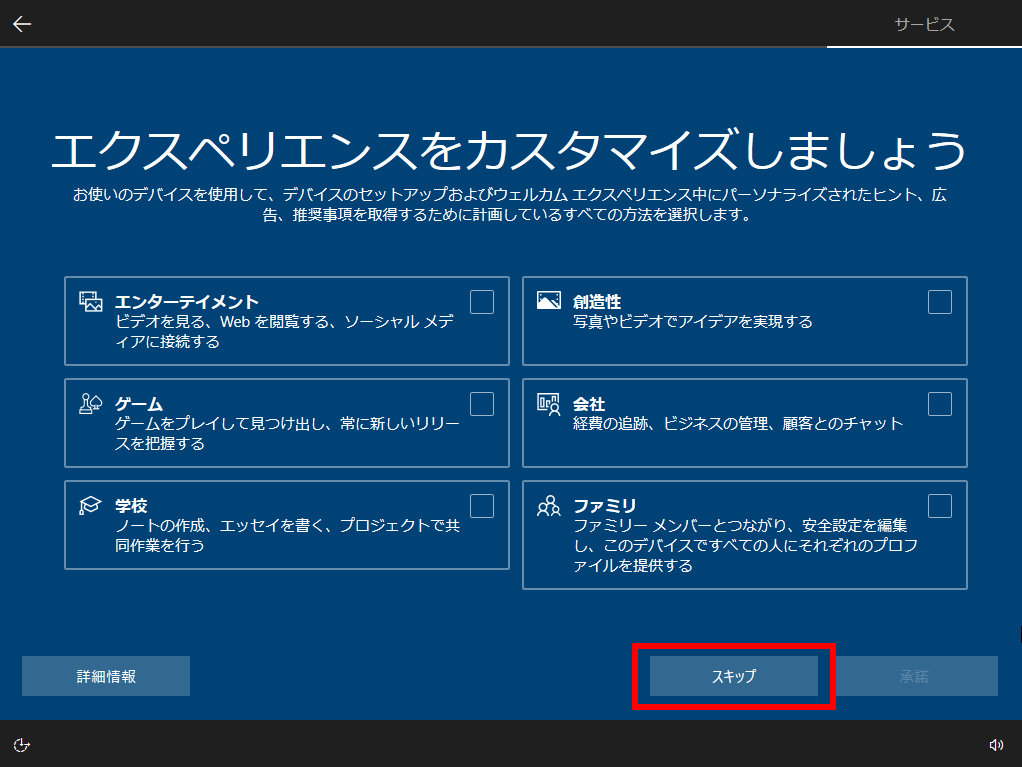
Task: Click description 写真やビデオでアイデアを実現する
Action: [x=693, y=322]
